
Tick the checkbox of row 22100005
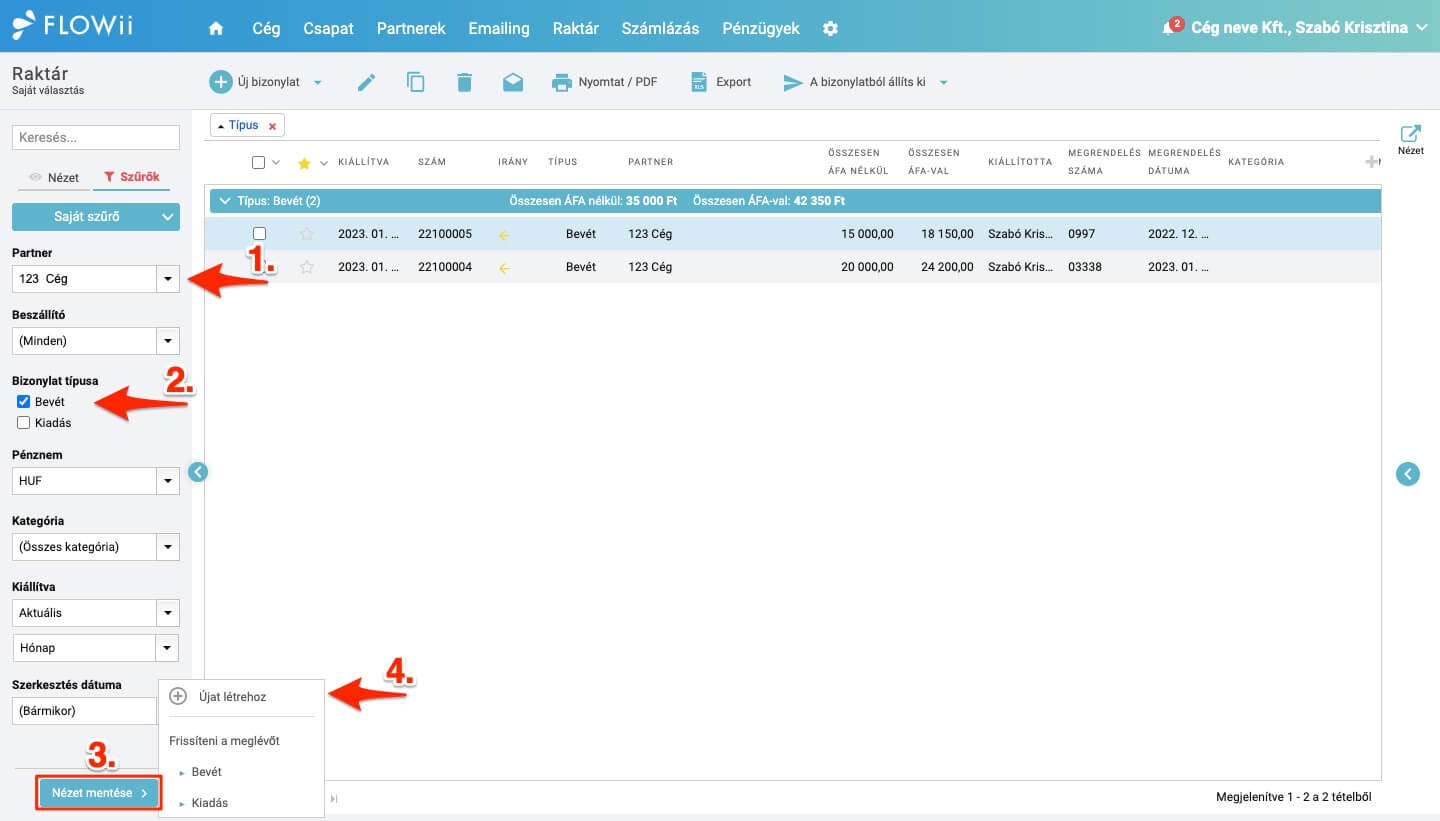pos(259,234)
